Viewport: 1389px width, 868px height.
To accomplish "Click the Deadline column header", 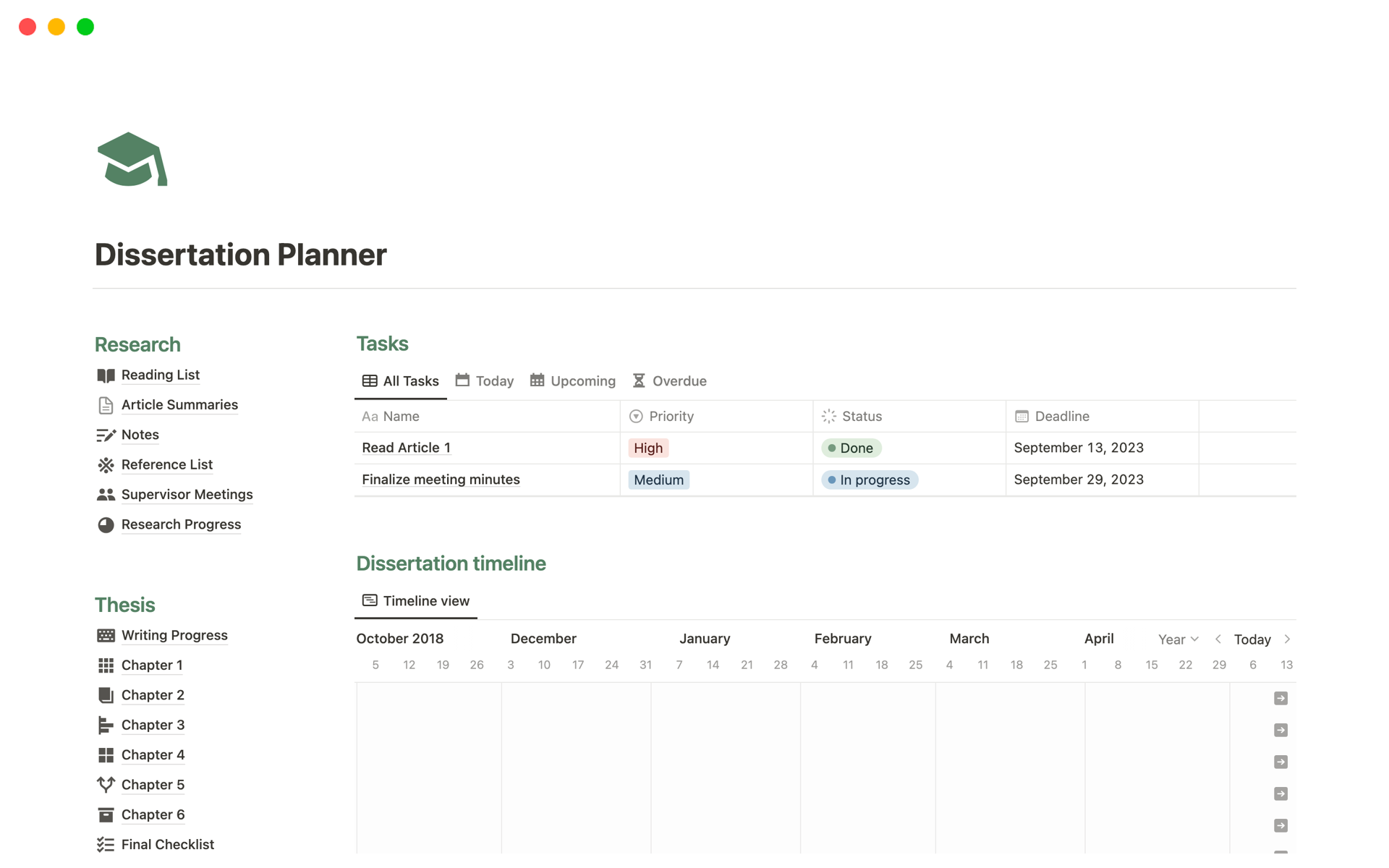I will tap(1061, 417).
